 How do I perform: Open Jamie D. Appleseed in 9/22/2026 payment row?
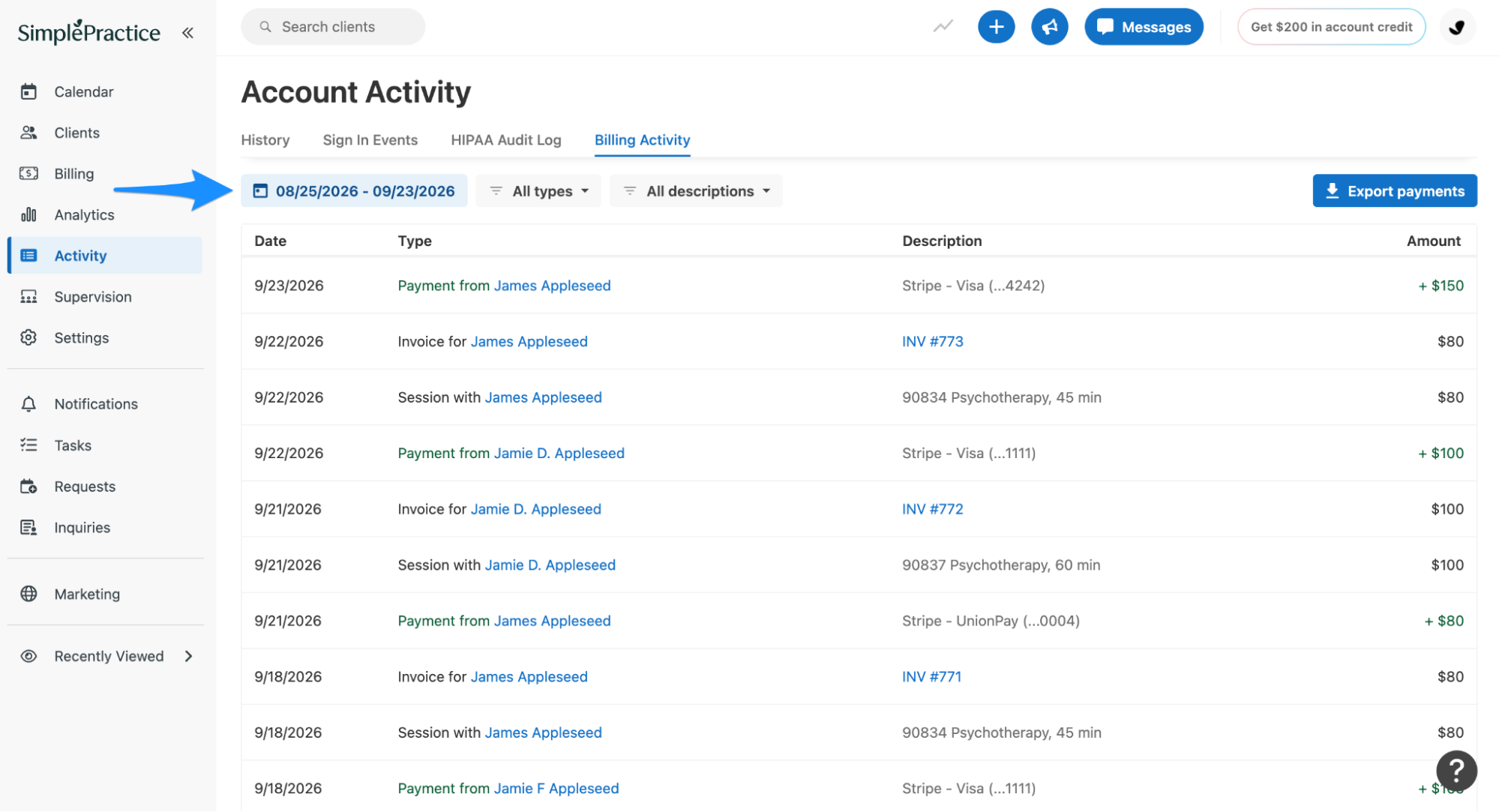(x=559, y=454)
